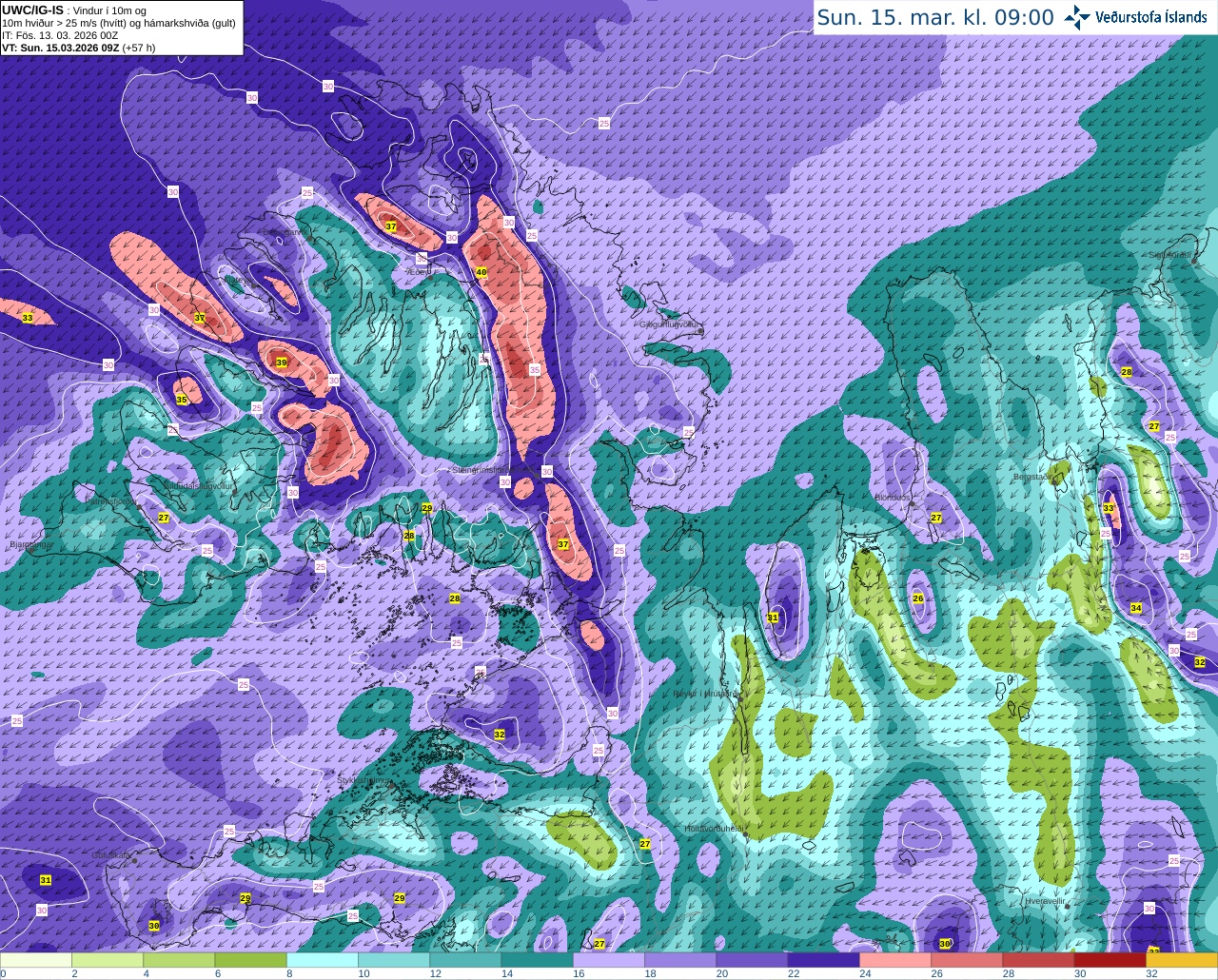Image resolution: width=1218 pixels, height=980 pixels.
Task: Click the 'IT: Fös. 13. 03. 2026 00Z' line
Action: (60, 35)
